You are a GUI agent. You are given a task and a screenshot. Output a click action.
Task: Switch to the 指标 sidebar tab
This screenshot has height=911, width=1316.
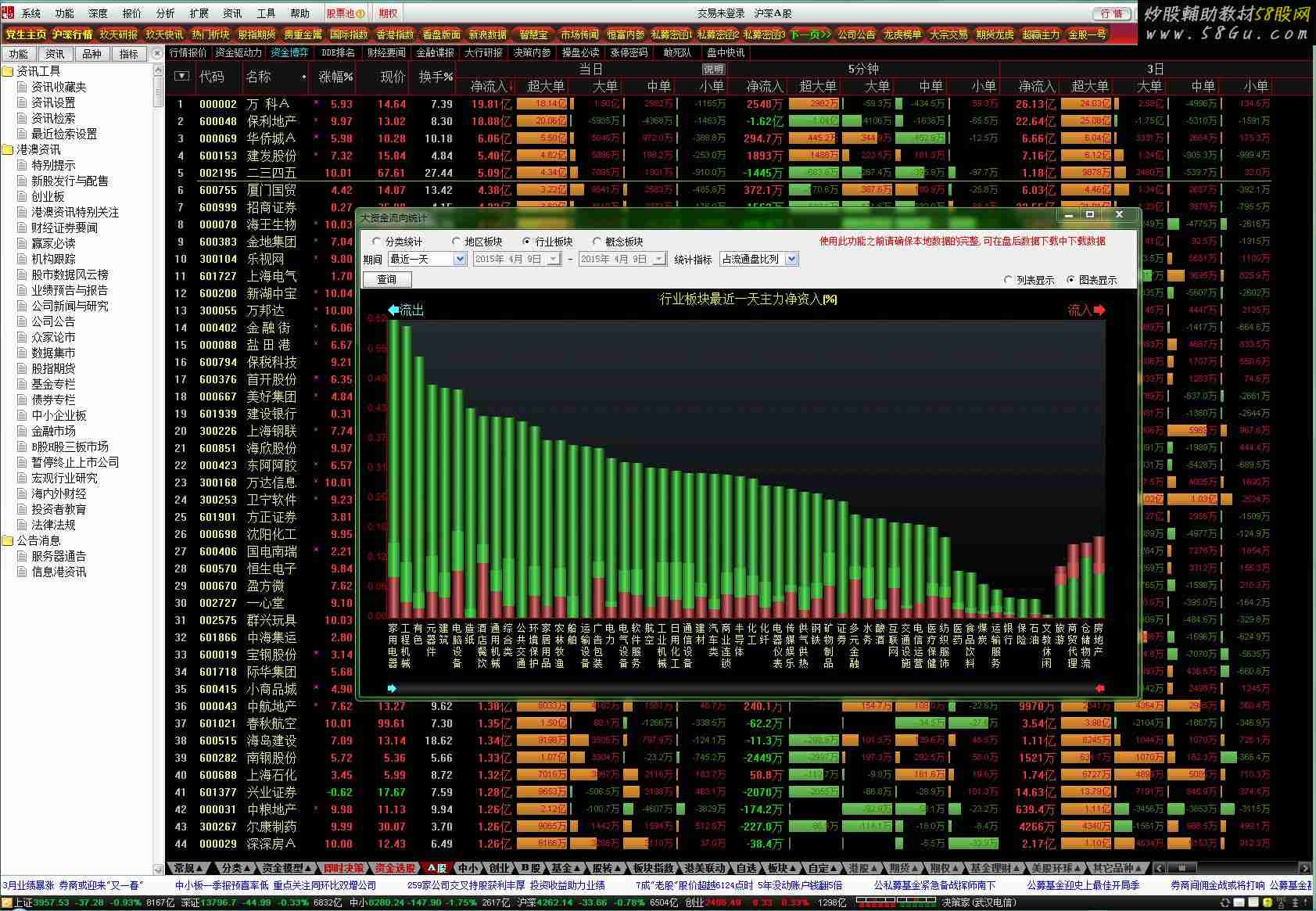pos(129,54)
